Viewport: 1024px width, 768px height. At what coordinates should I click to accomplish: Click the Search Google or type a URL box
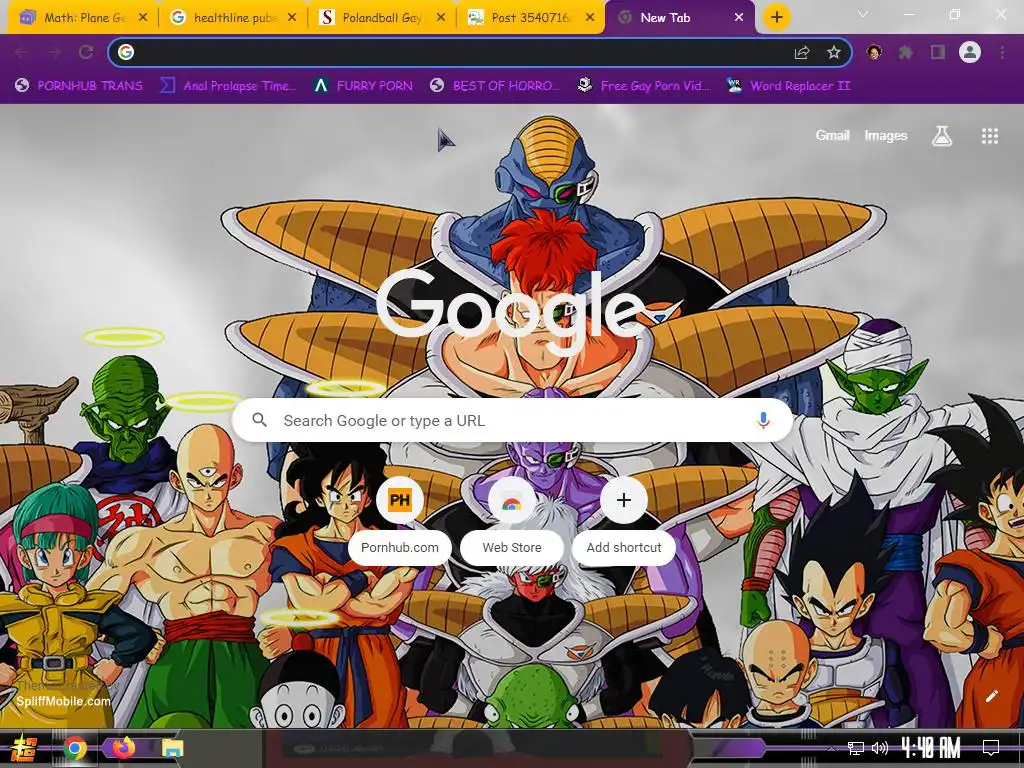[513, 421]
